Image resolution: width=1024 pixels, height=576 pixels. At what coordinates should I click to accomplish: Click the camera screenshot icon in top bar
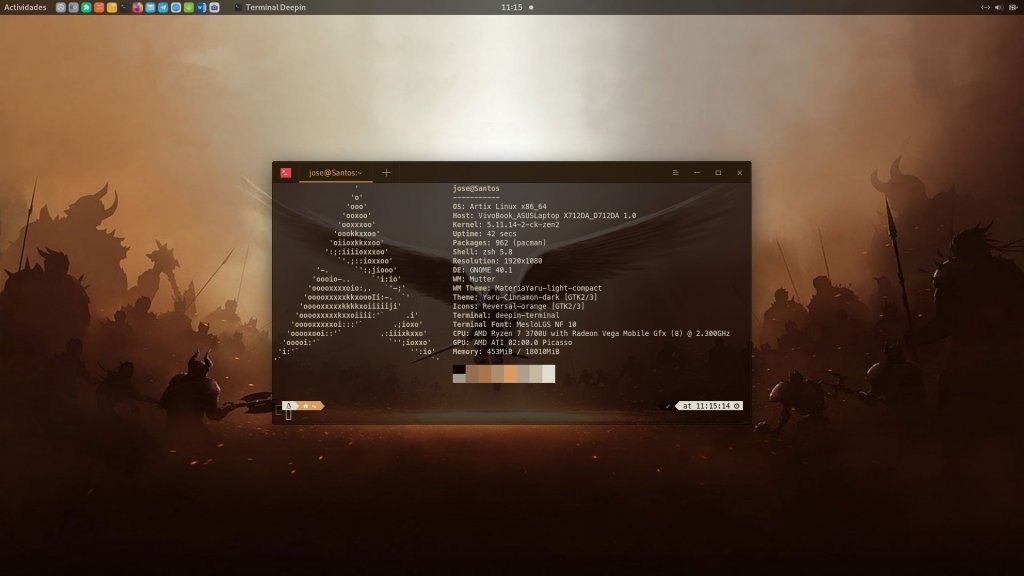[214, 7]
